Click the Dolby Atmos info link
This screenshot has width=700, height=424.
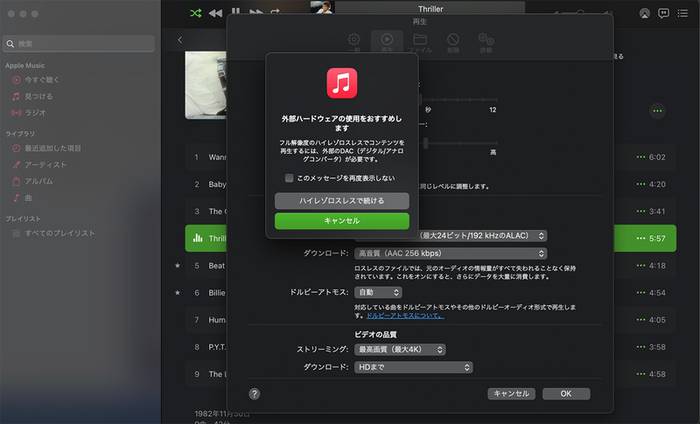pos(405,316)
